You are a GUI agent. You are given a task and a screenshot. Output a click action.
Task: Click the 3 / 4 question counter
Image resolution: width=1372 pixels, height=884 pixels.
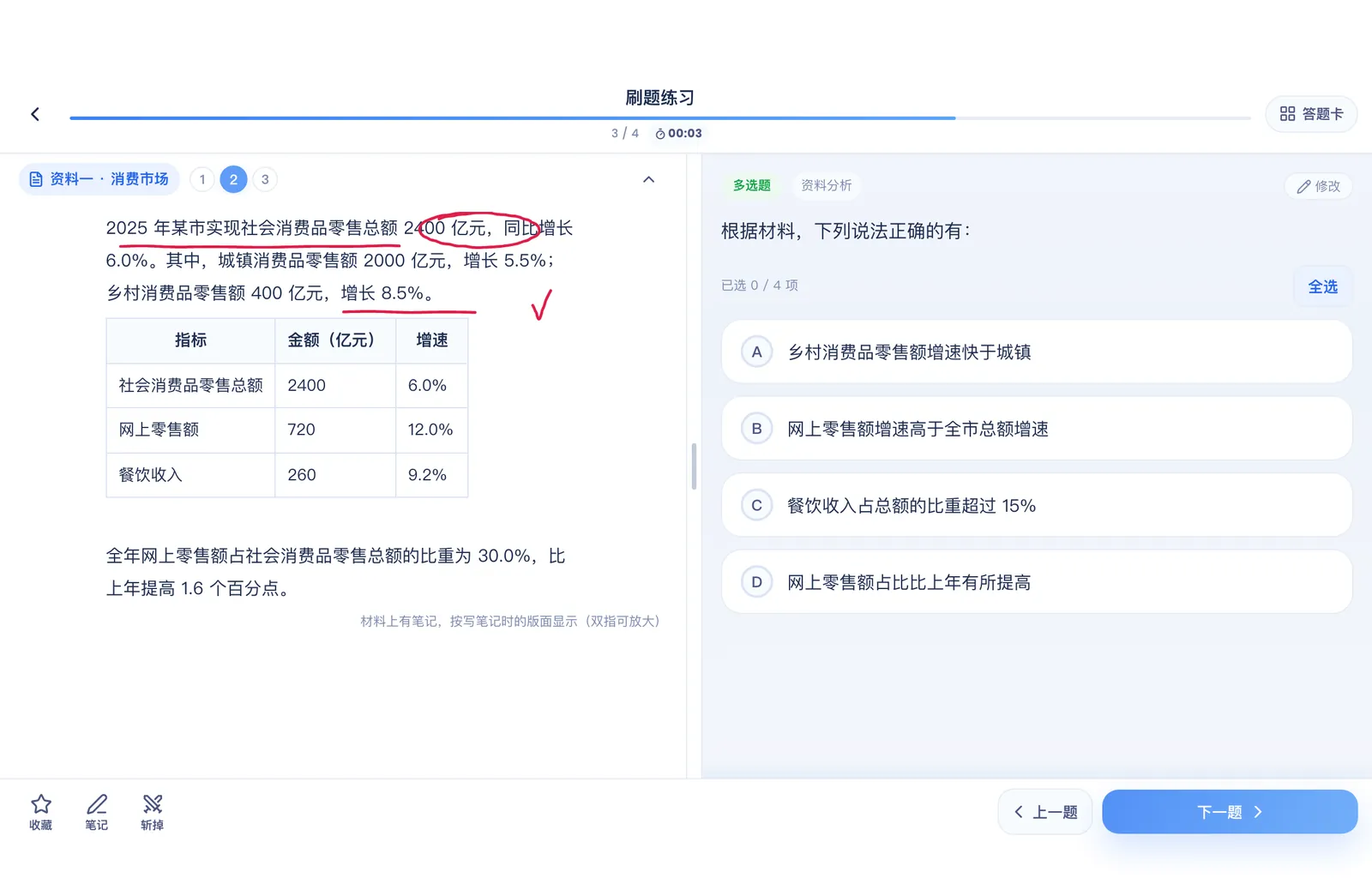coord(625,134)
